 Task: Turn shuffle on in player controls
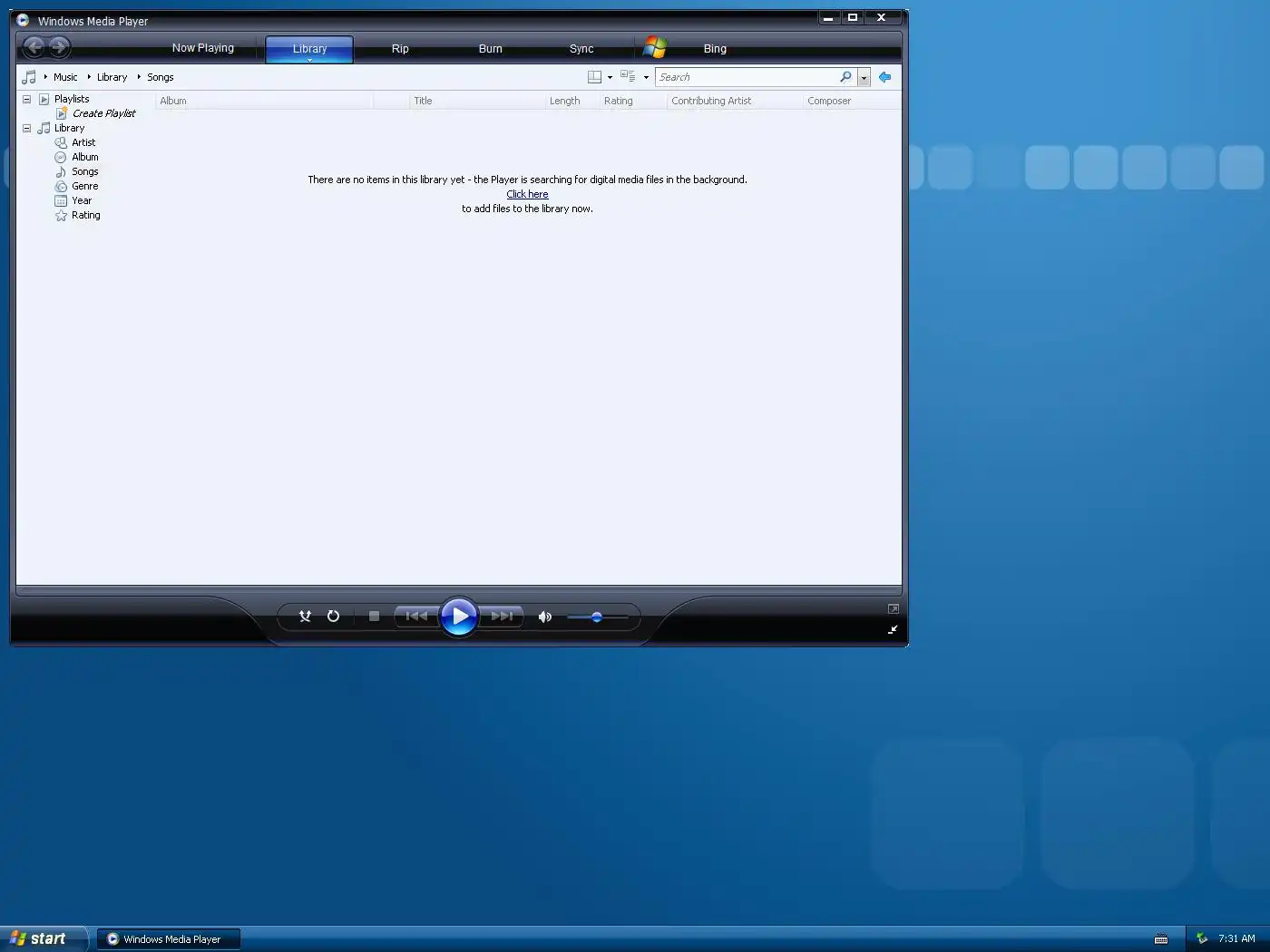coord(305,617)
